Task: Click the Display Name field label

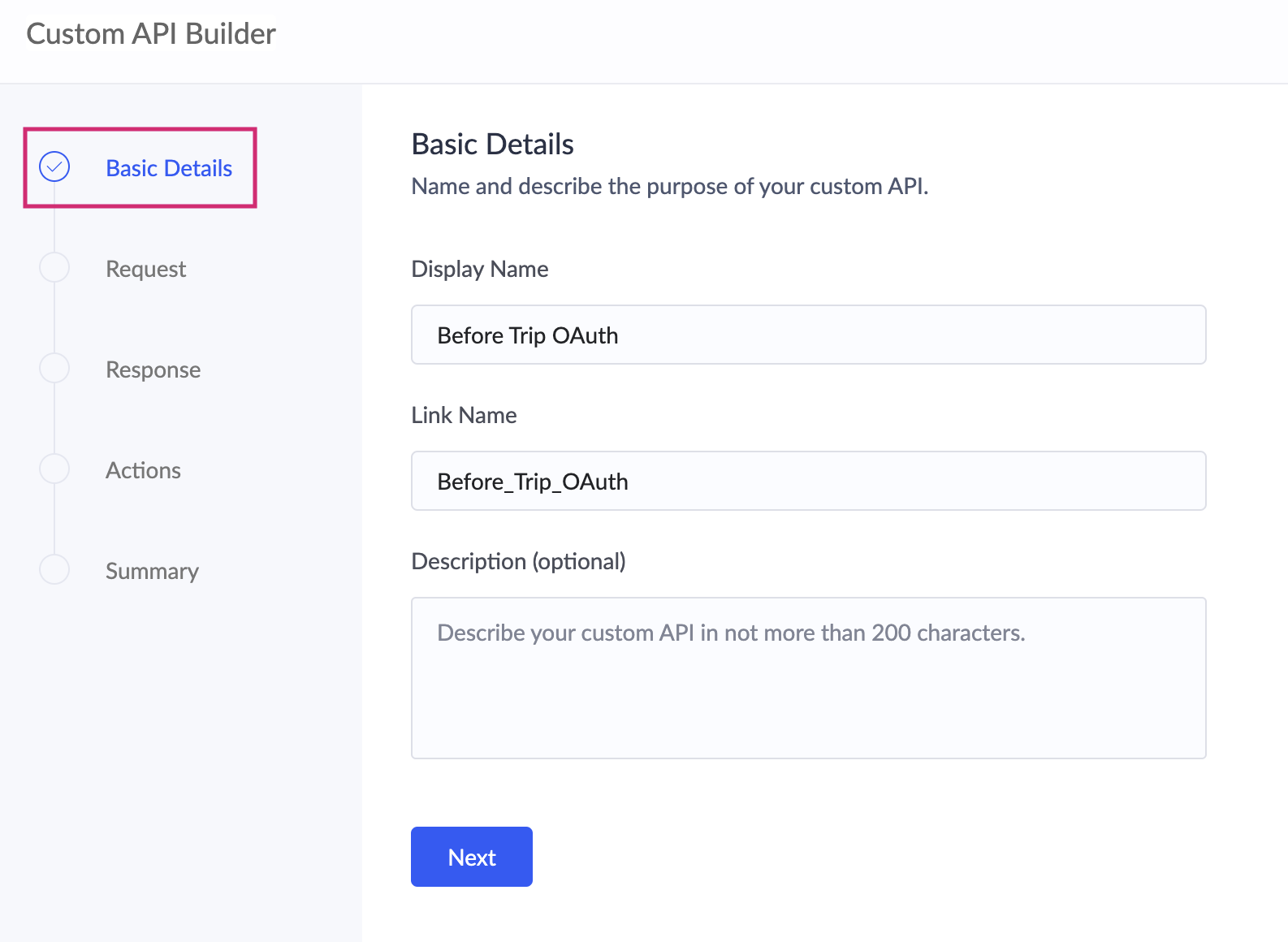Action: click(x=479, y=269)
